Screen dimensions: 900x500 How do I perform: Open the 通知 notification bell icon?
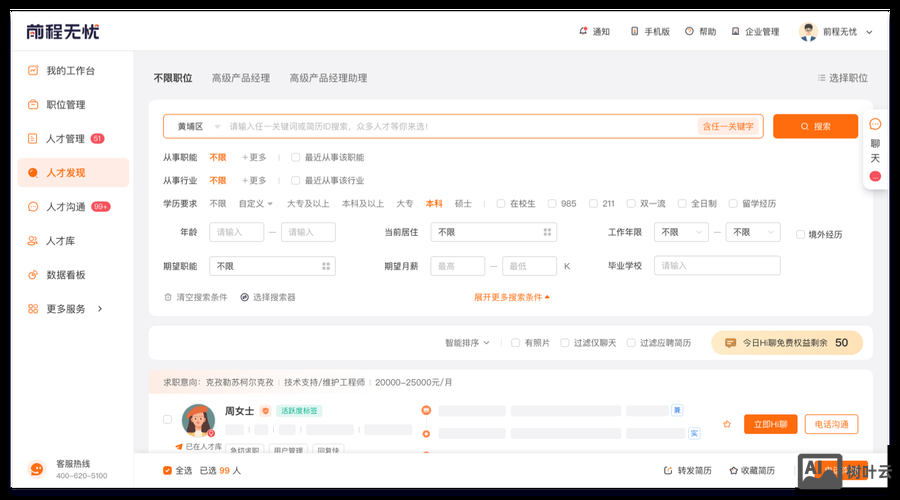[x=583, y=31]
